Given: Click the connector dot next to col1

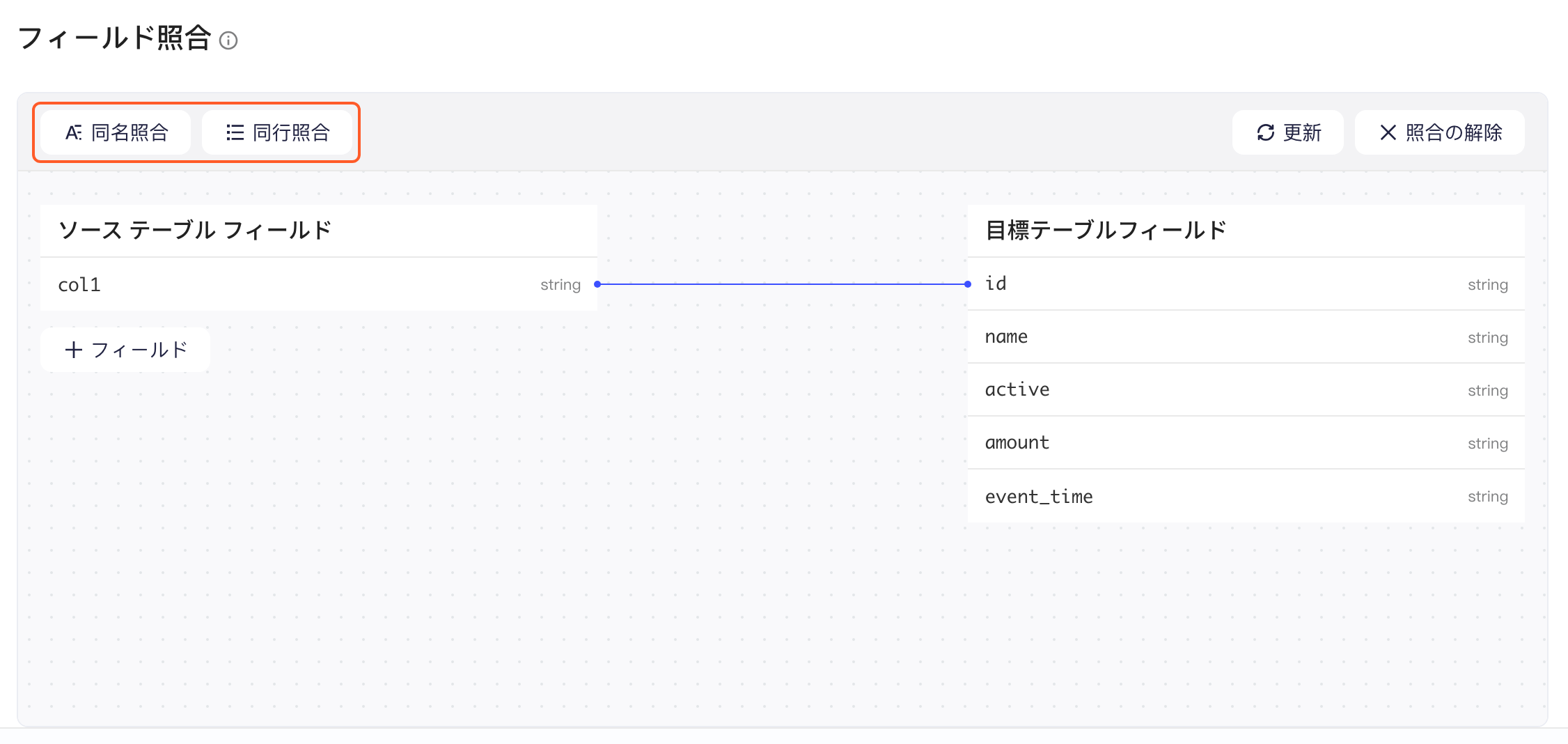Looking at the screenshot, I should click(597, 284).
